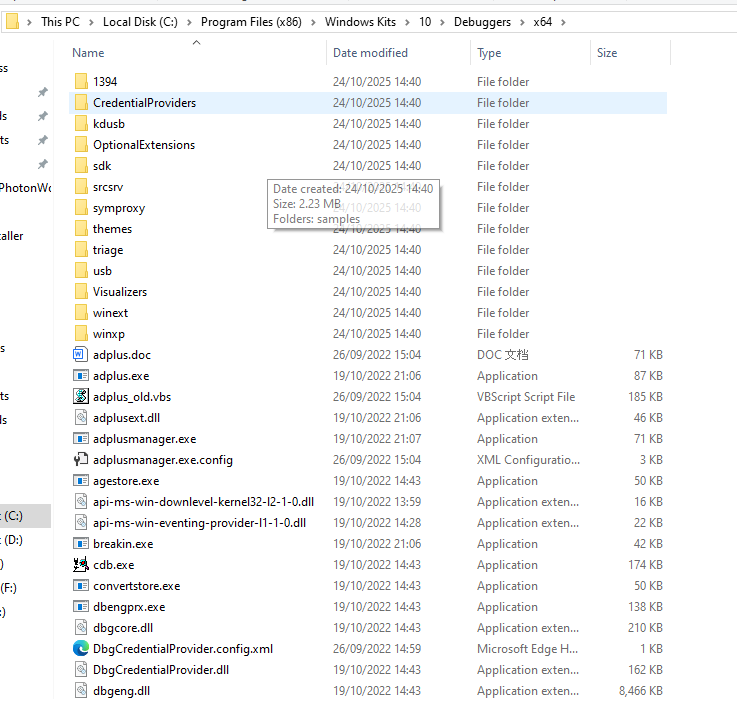Click the DOC 文档 type cell

tap(502, 354)
